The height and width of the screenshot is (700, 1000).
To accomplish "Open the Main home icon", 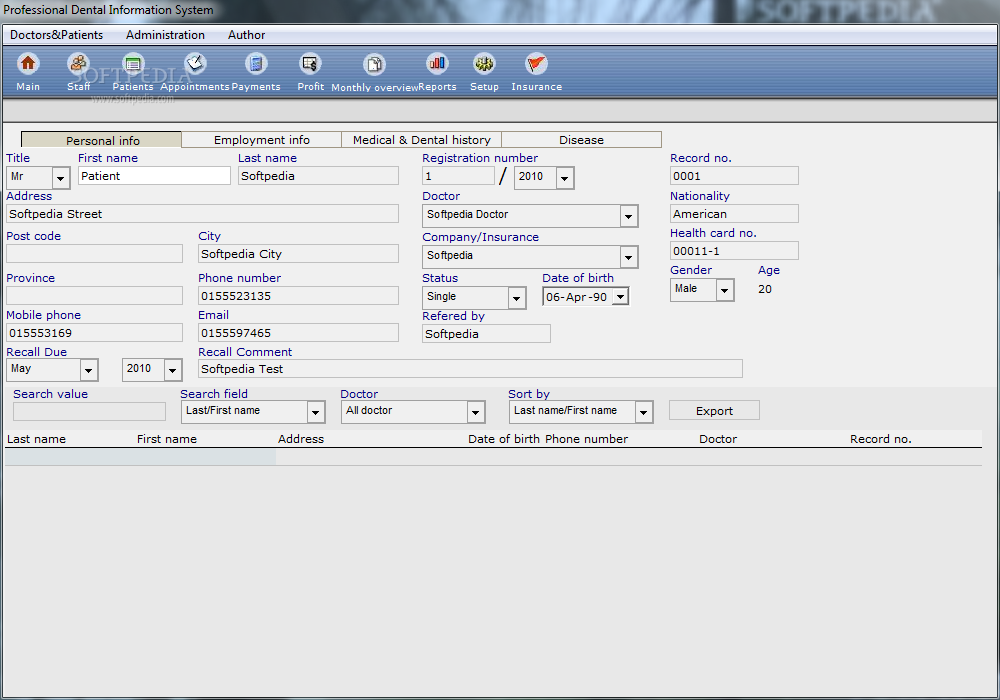I will coord(27,64).
